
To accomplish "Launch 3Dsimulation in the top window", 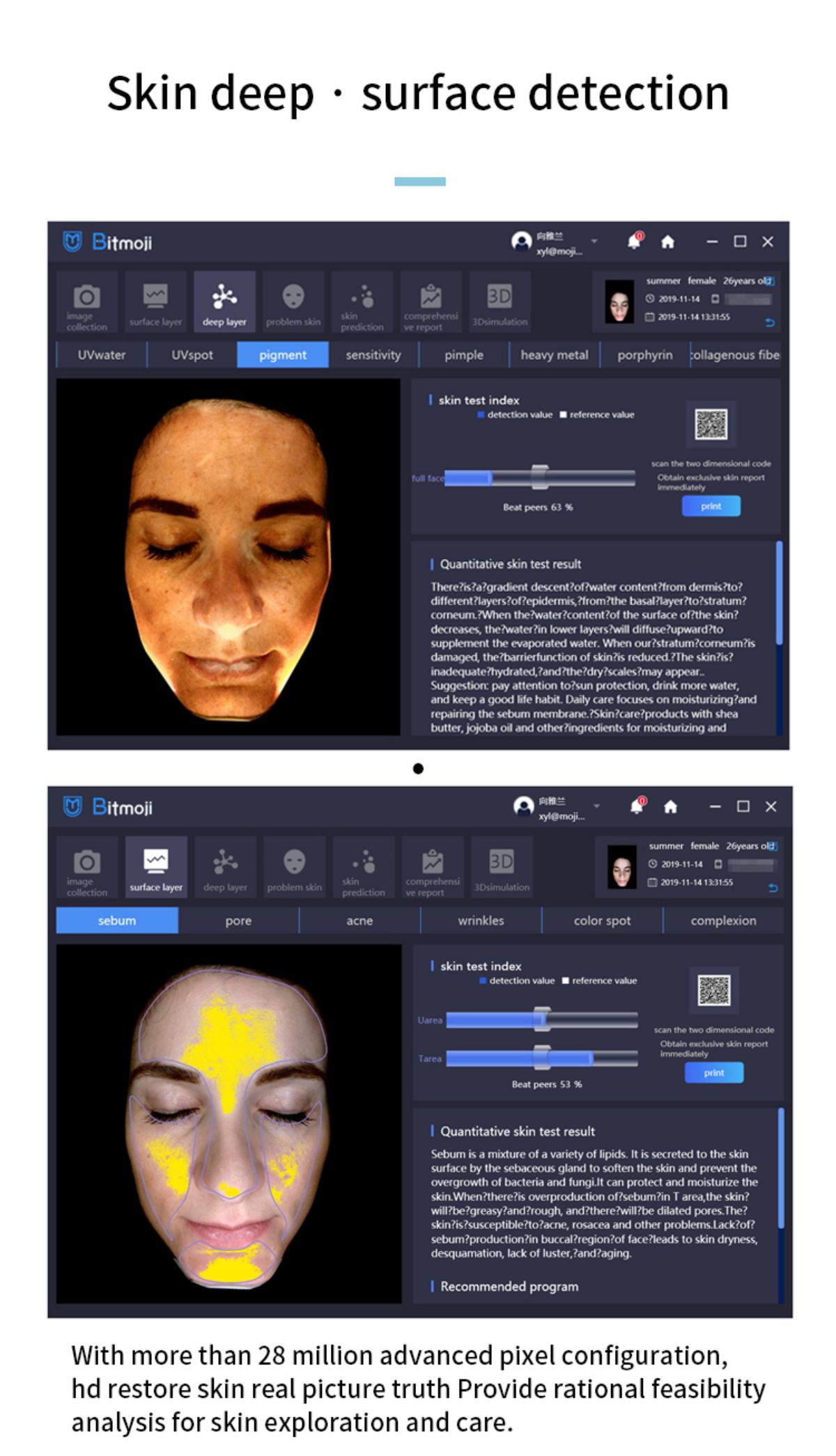I will click(500, 302).
